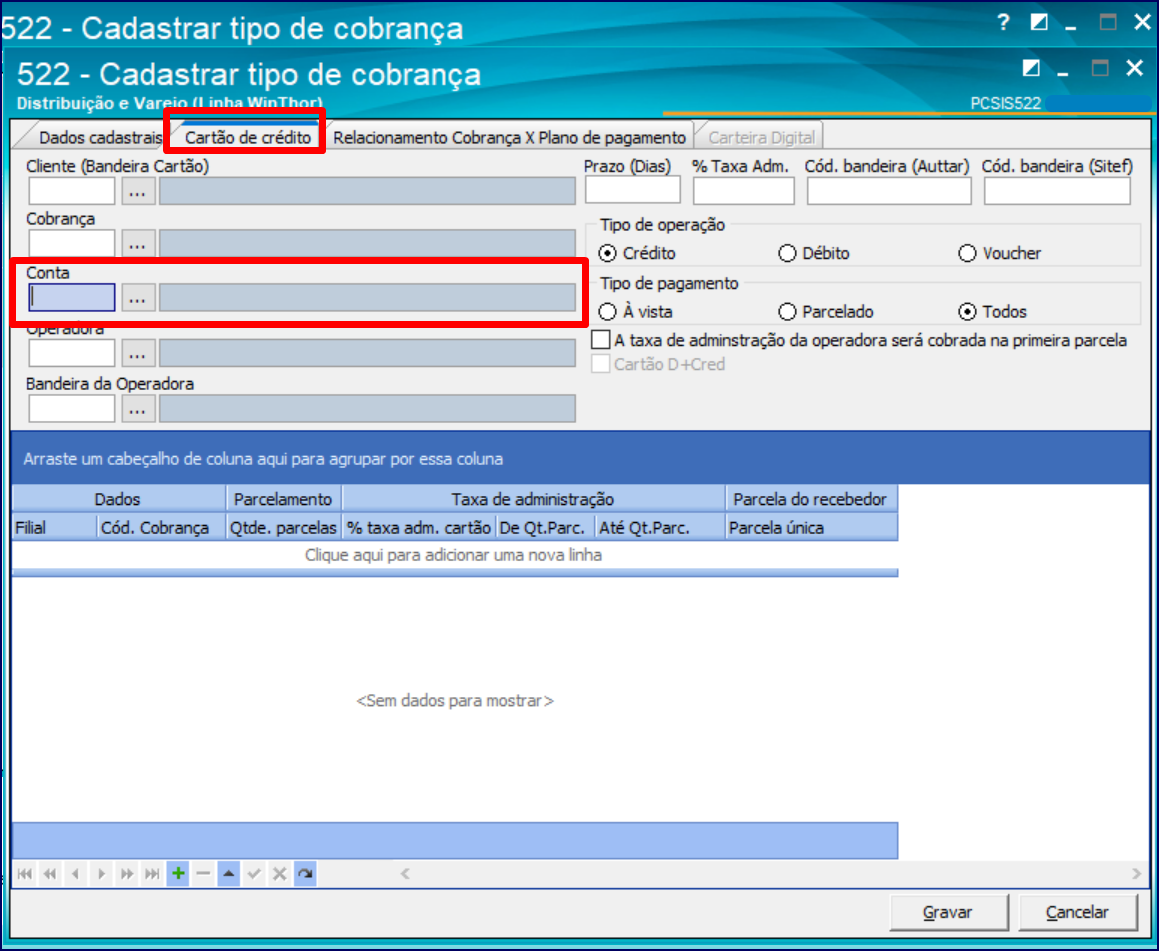Click the Cód. bandeira (Auttar) field
1159x951 pixels.
[x=889, y=191]
